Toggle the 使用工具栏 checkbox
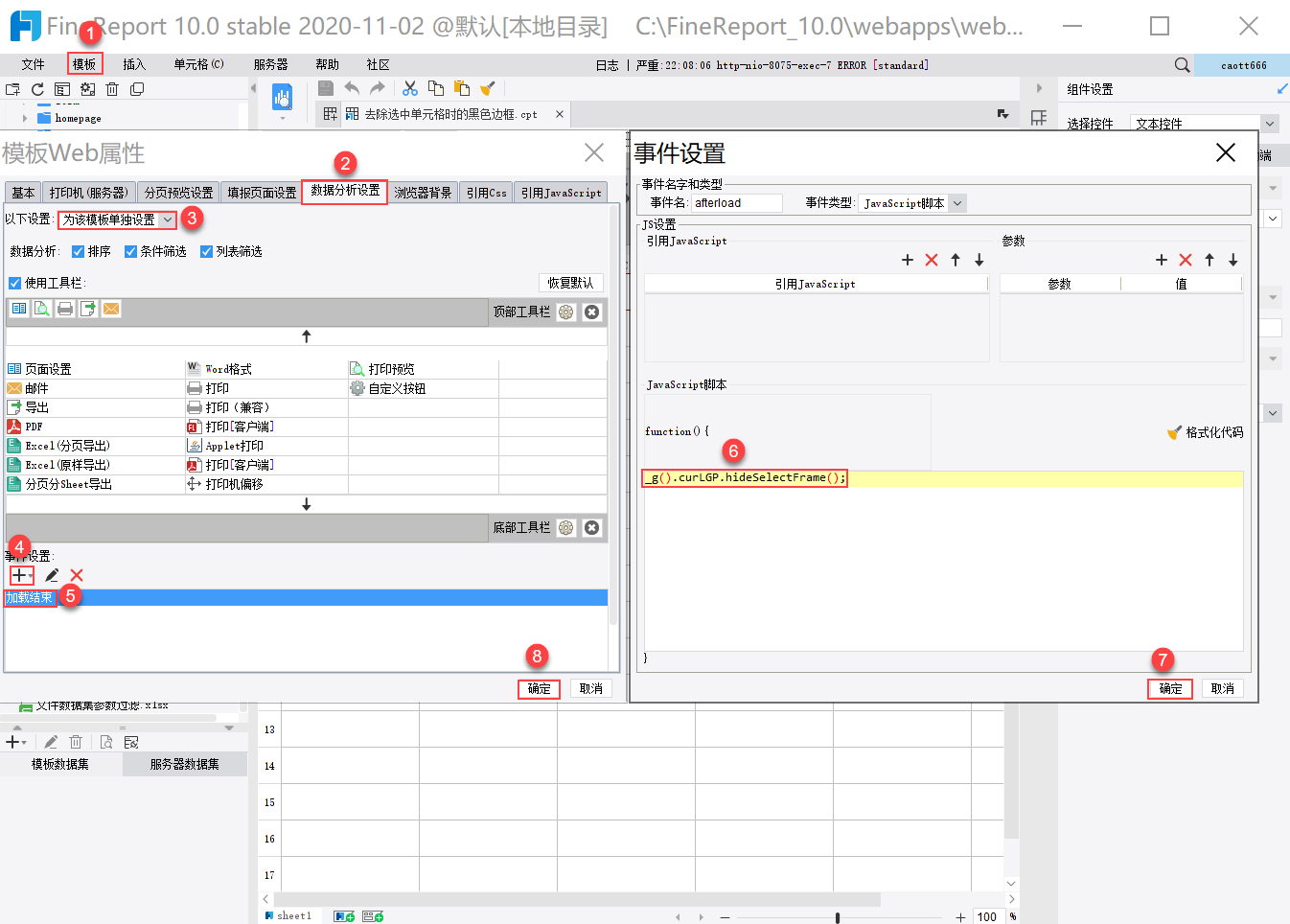 14,283
